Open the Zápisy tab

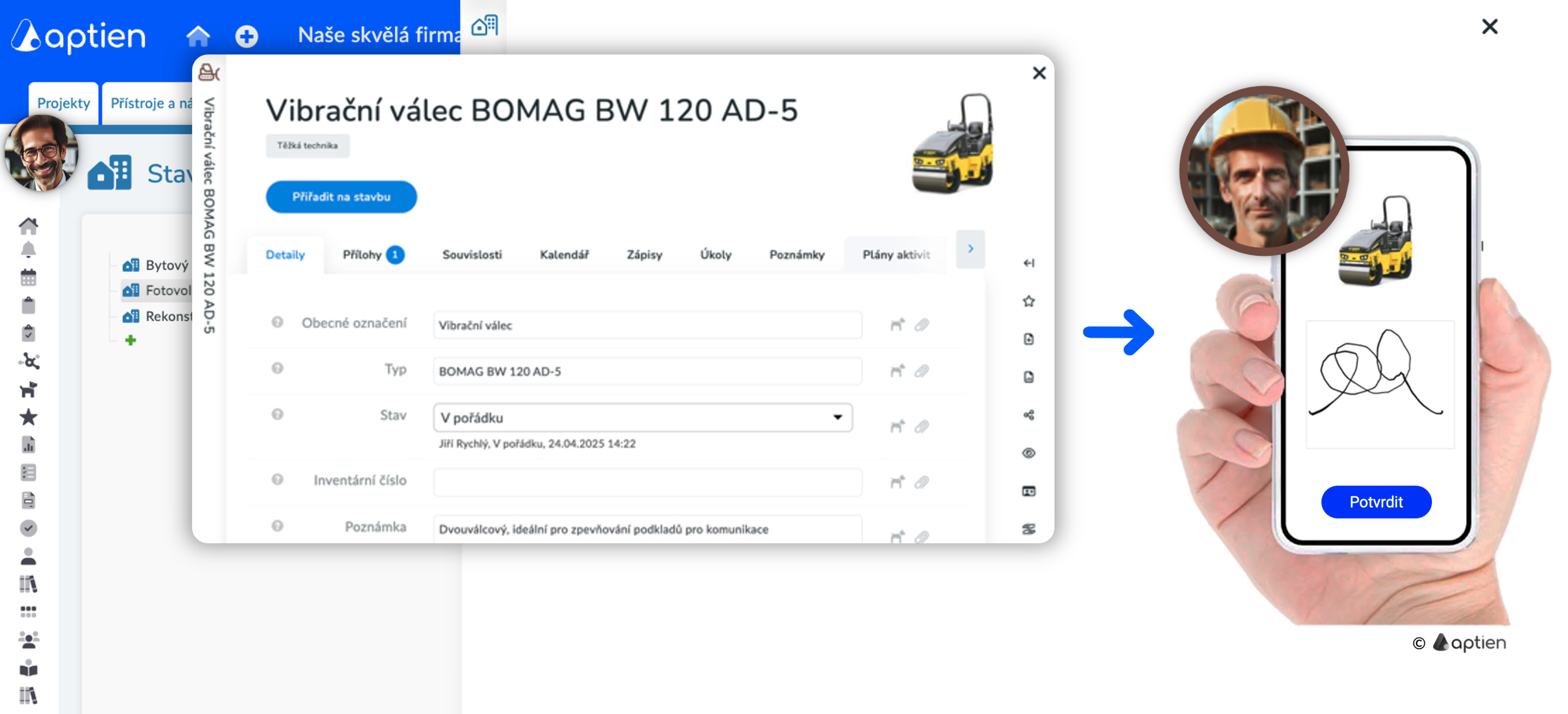(644, 254)
